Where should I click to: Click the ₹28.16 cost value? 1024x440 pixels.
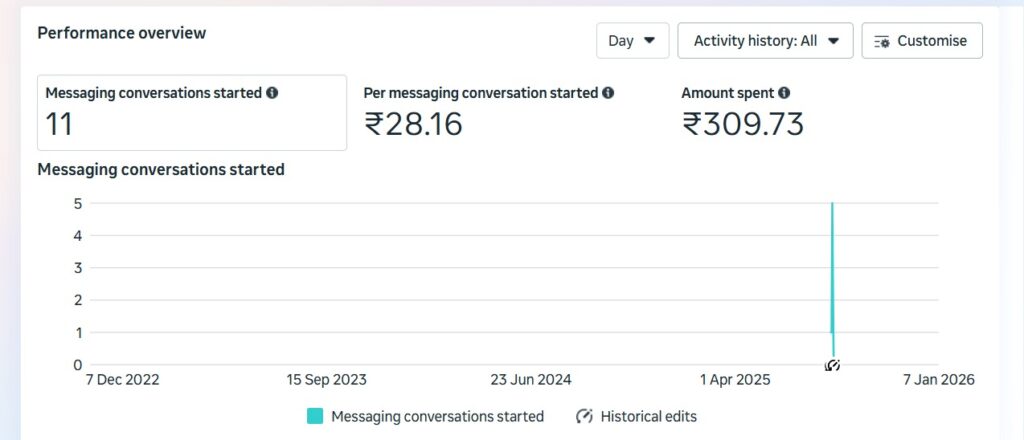(413, 124)
